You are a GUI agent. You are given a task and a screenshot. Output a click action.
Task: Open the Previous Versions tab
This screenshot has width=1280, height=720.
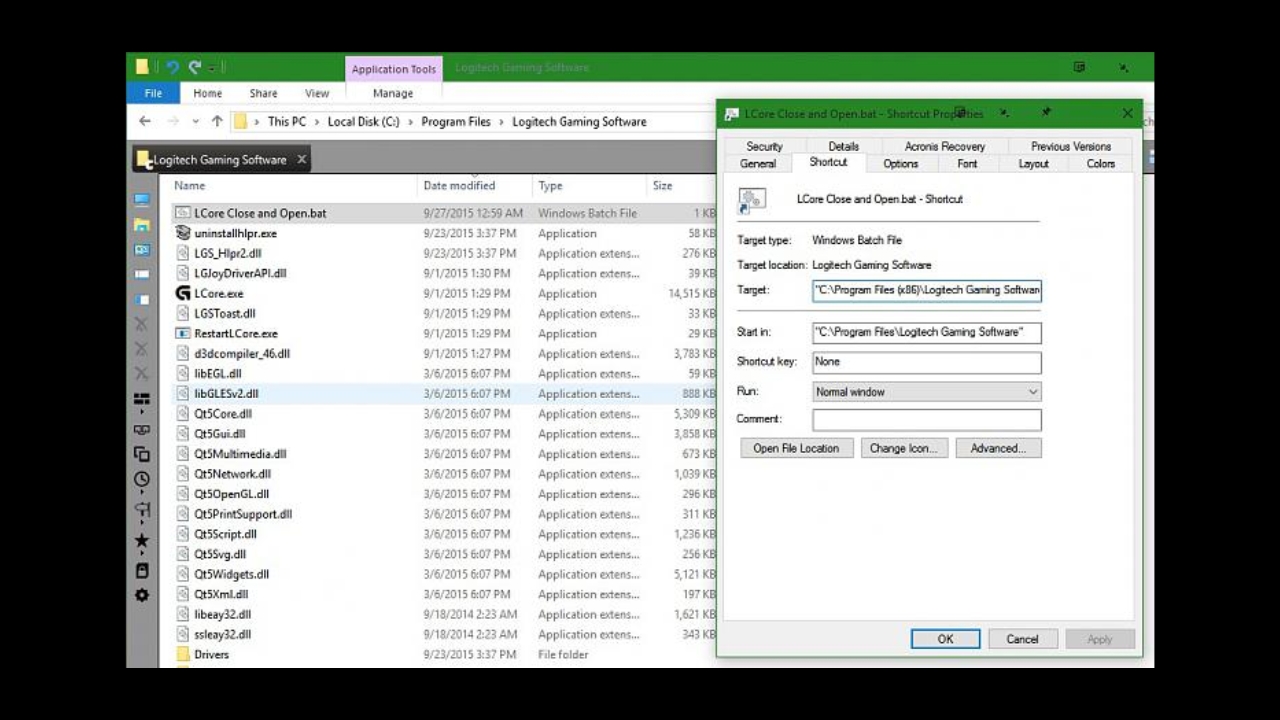coord(1070,146)
